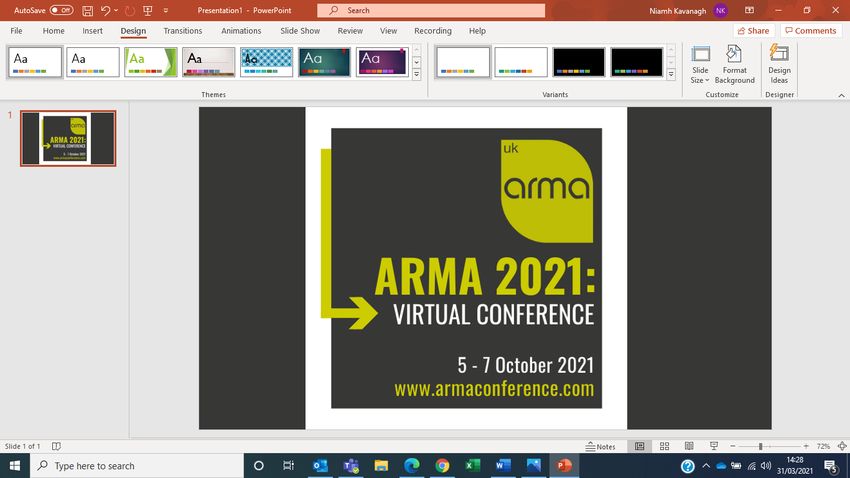This screenshot has width=850, height=478.
Task: Collapse the ribbon chevron
Action: point(841,95)
